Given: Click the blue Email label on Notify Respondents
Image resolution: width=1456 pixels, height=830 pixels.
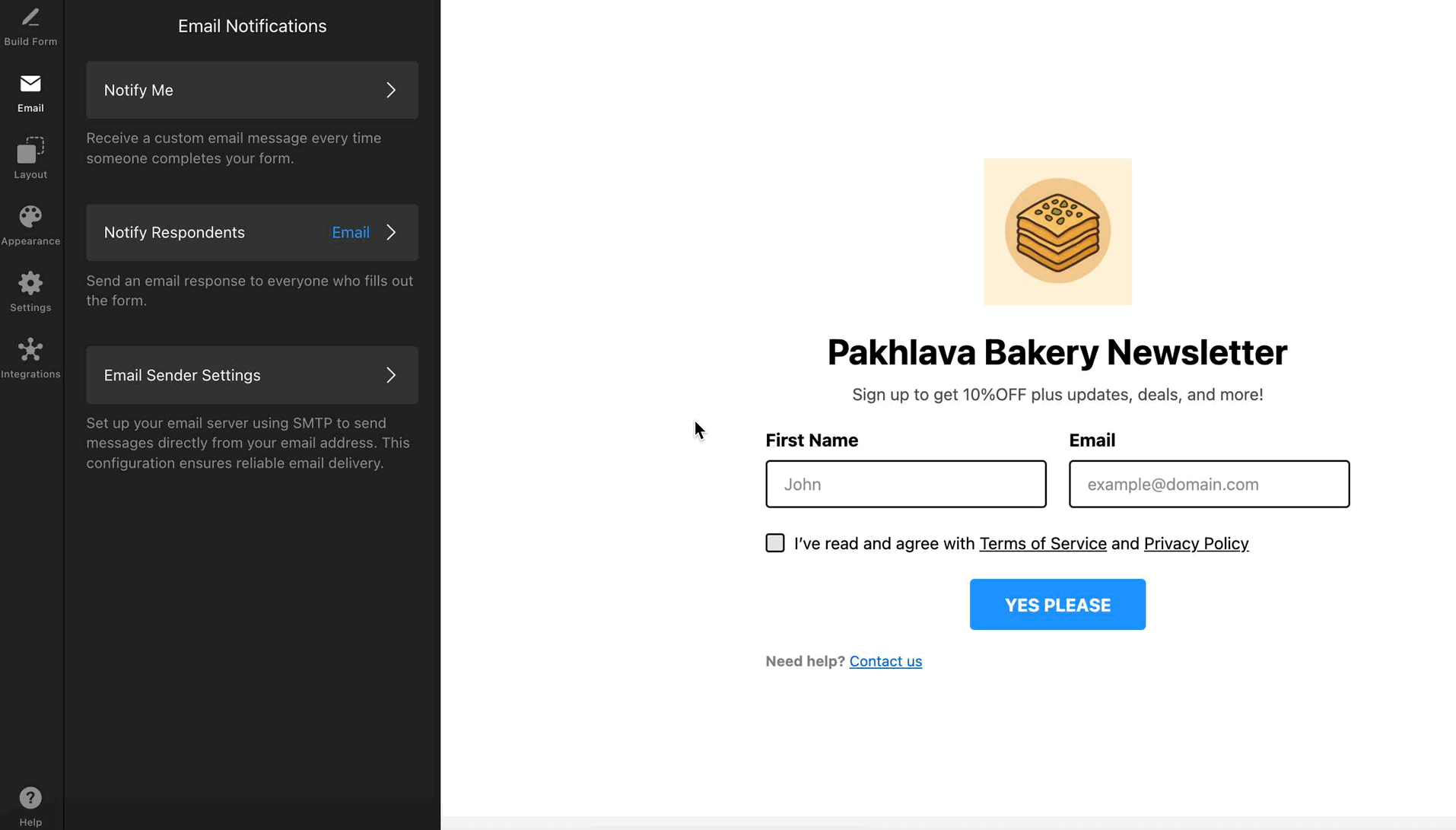Looking at the screenshot, I should click(x=351, y=232).
